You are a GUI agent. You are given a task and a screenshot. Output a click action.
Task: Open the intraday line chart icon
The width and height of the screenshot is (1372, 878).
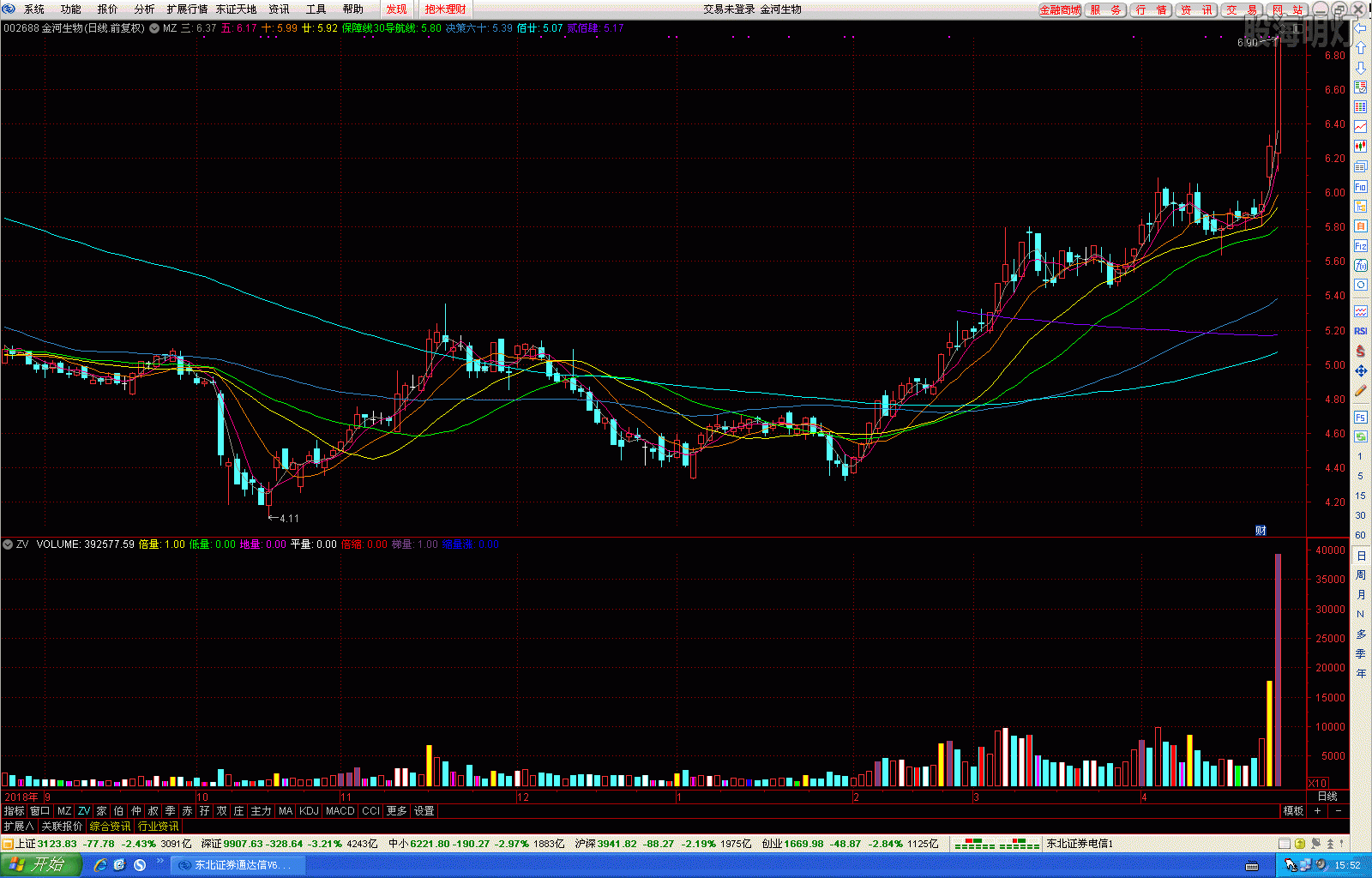1360,127
